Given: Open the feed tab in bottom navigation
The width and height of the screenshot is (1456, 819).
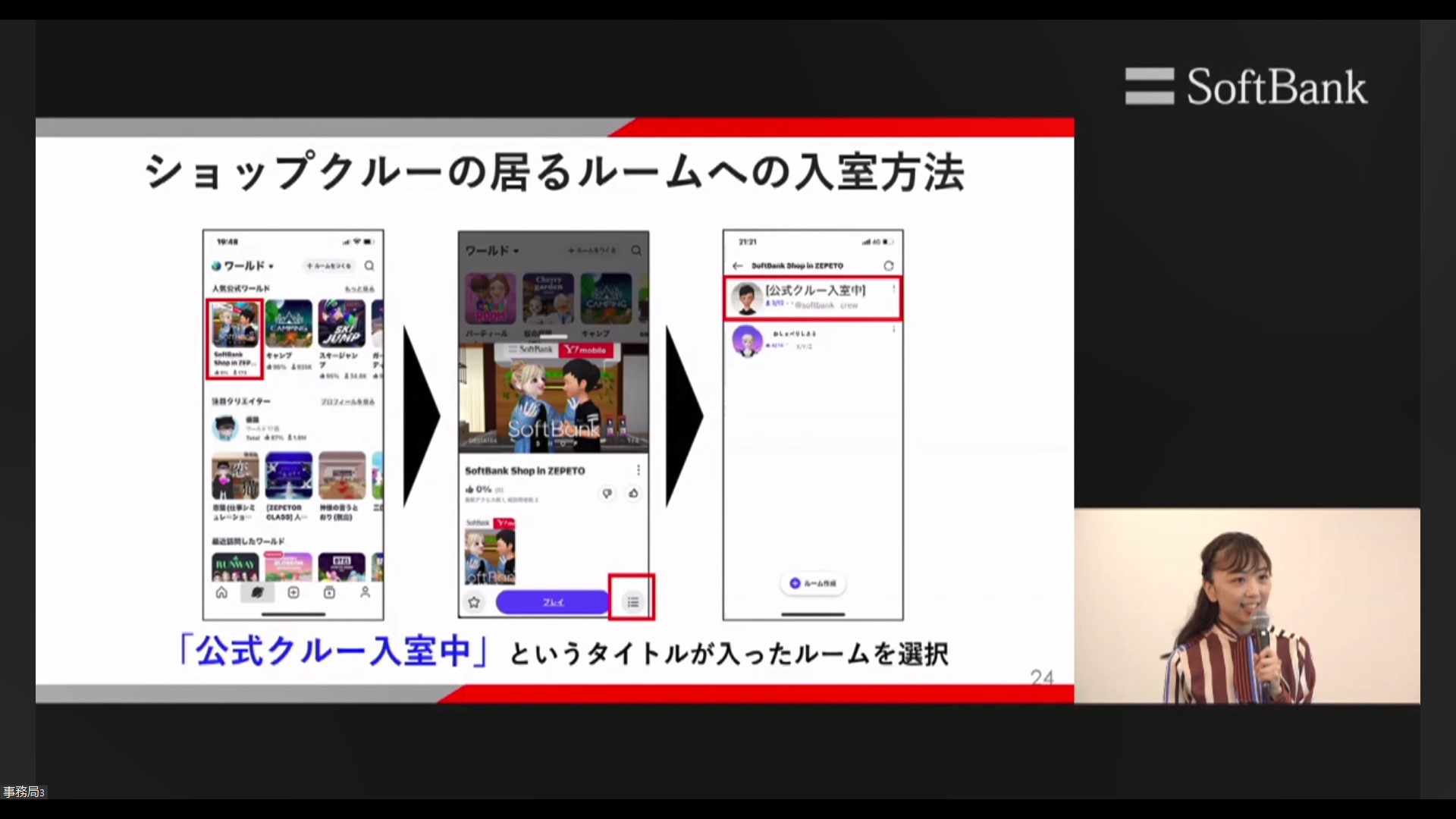Looking at the screenshot, I should [329, 592].
